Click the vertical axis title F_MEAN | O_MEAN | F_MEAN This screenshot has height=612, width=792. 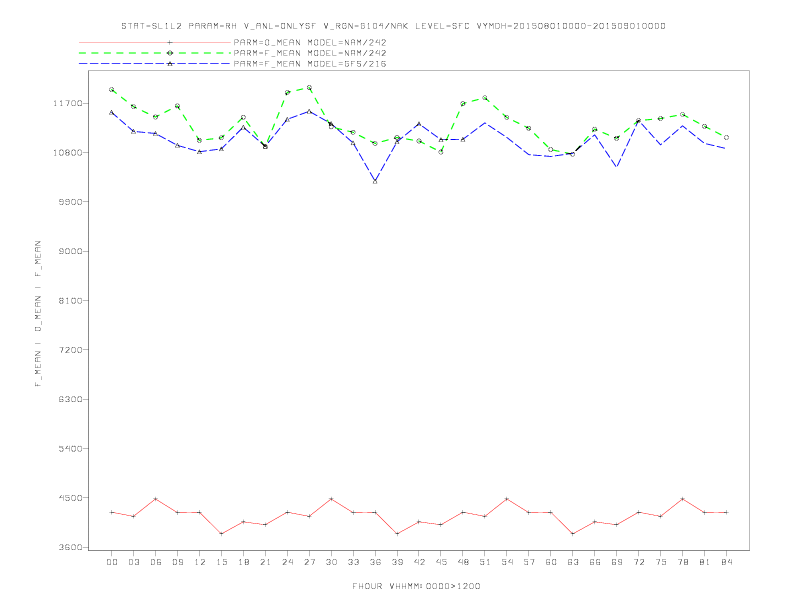click(38, 314)
